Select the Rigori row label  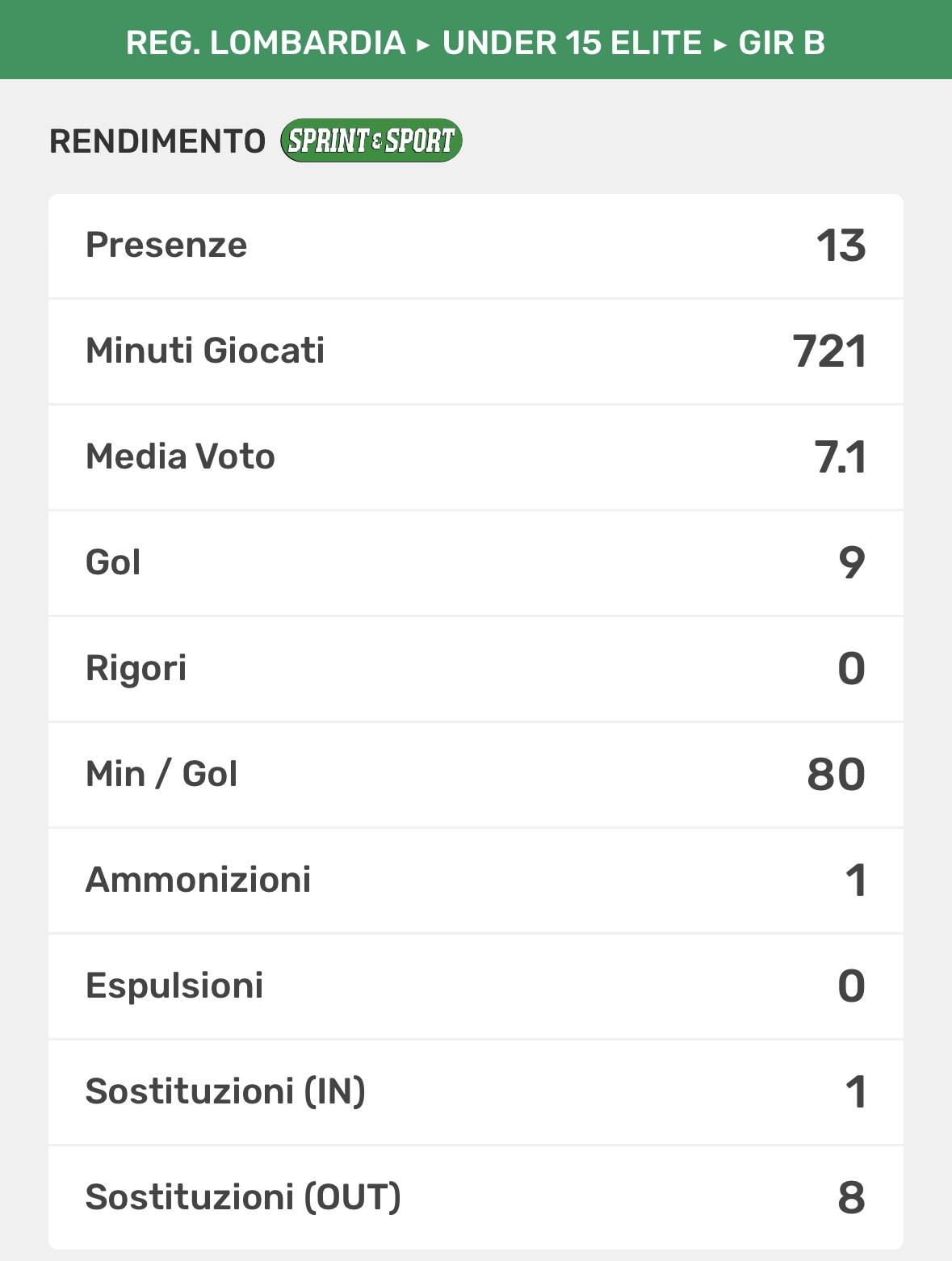pos(136,668)
